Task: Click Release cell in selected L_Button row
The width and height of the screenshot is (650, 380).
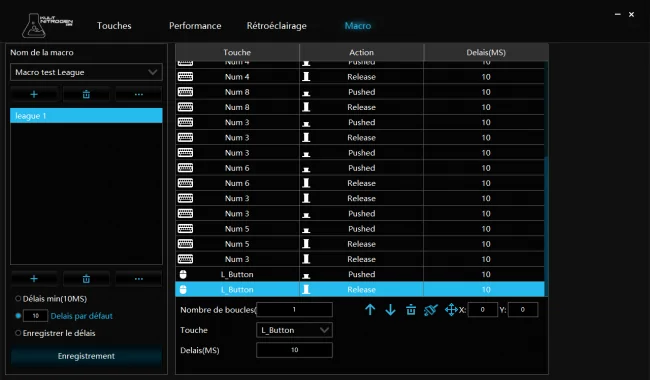Action: (x=361, y=289)
